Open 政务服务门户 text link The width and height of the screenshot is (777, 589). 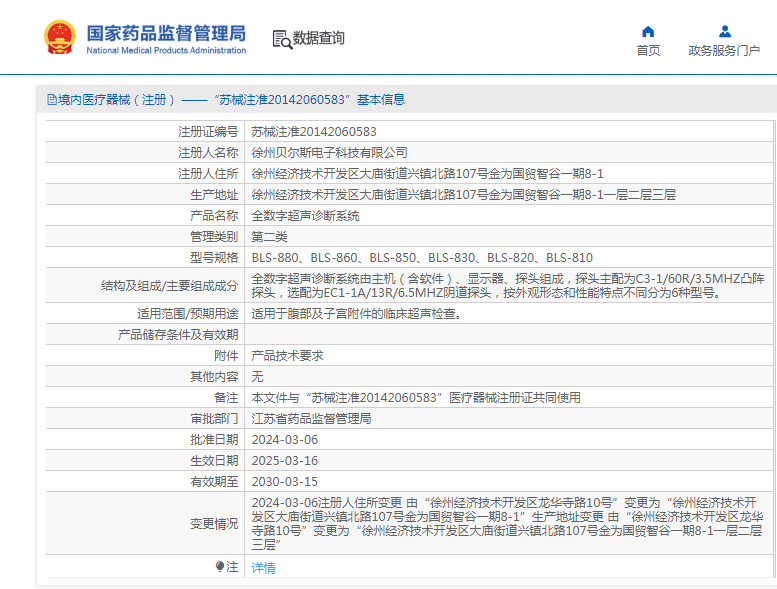[724, 51]
